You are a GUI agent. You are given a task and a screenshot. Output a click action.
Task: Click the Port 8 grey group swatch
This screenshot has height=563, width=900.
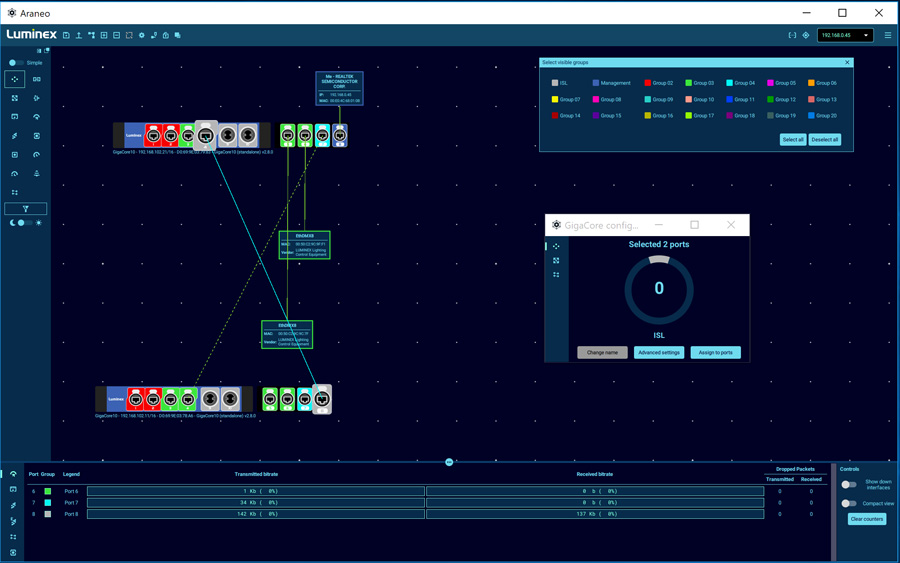48,514
